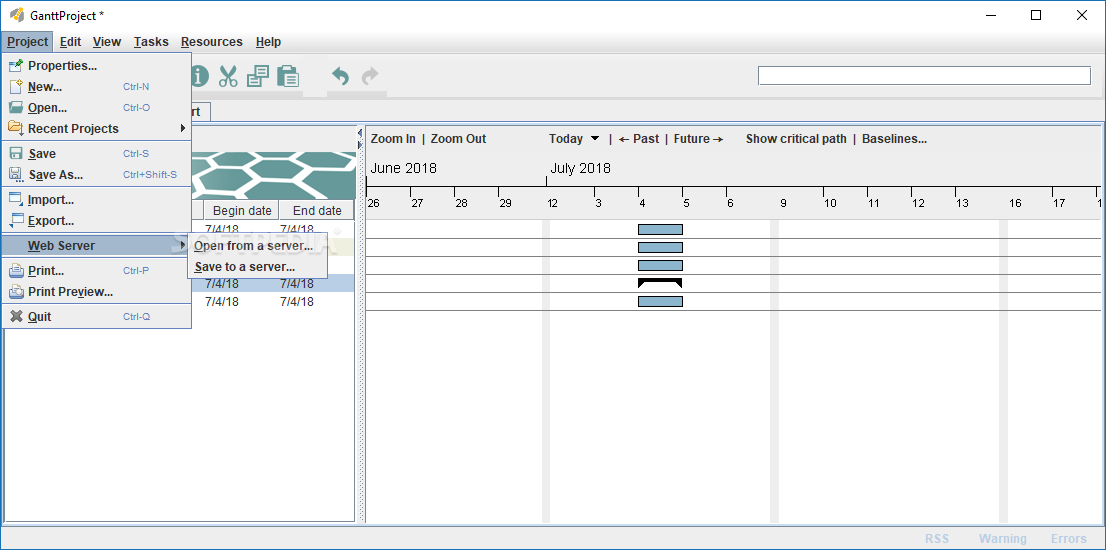Click the end date in highlighted task row
This screenshot has height=550, width=1106.
click(297, 283)
